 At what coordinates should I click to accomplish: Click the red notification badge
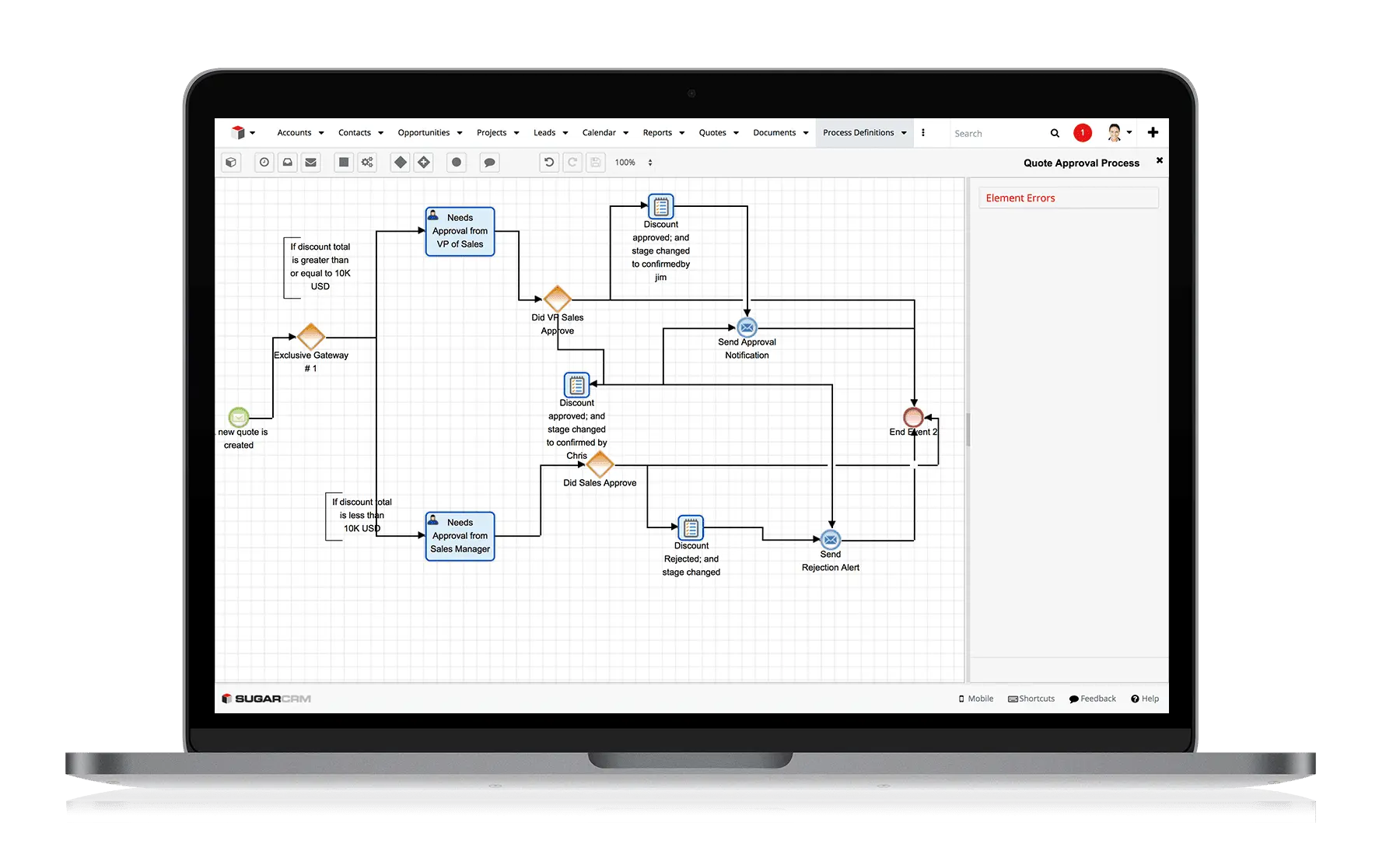1082,133
